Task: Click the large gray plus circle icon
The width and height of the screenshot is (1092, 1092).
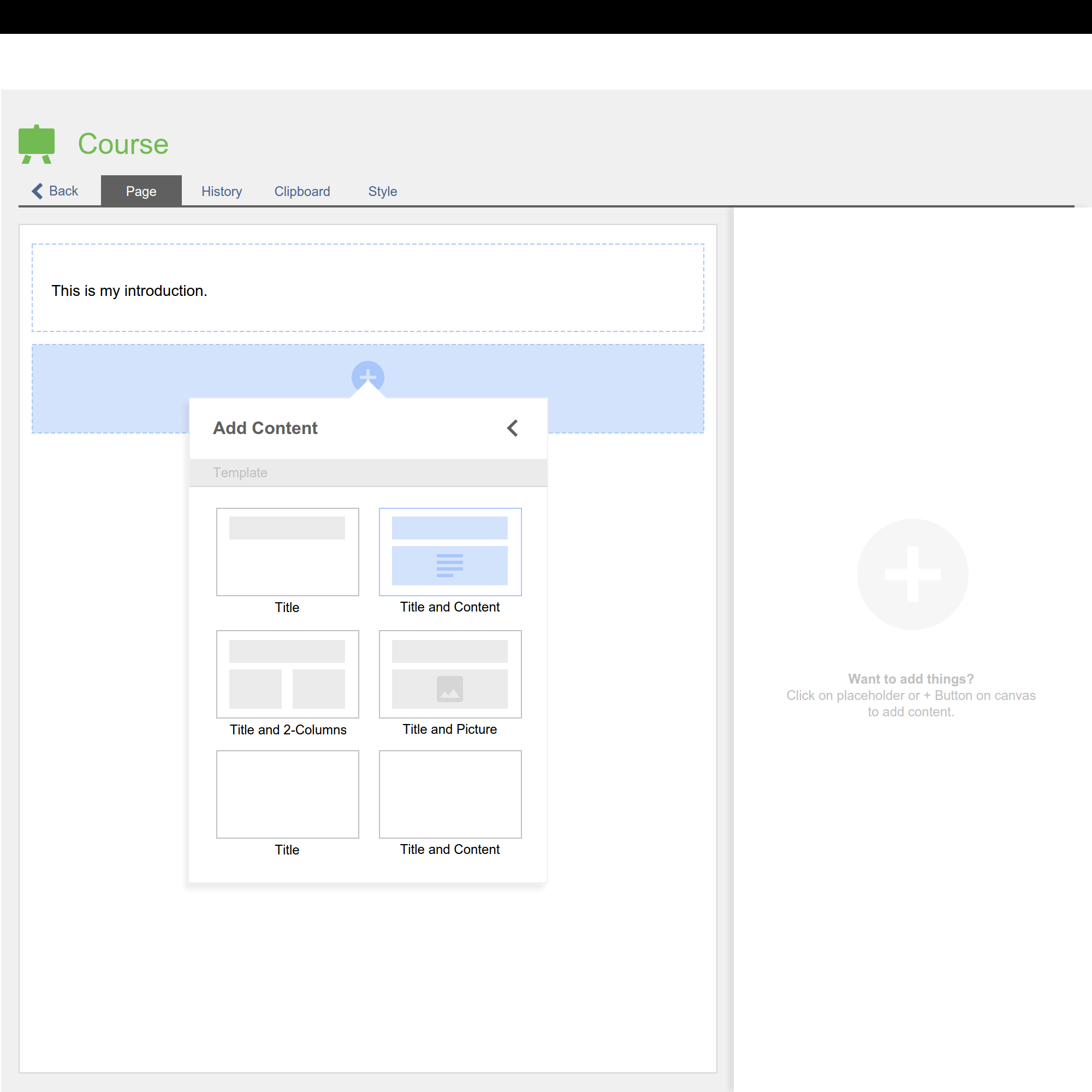Action: pos(912,574)
